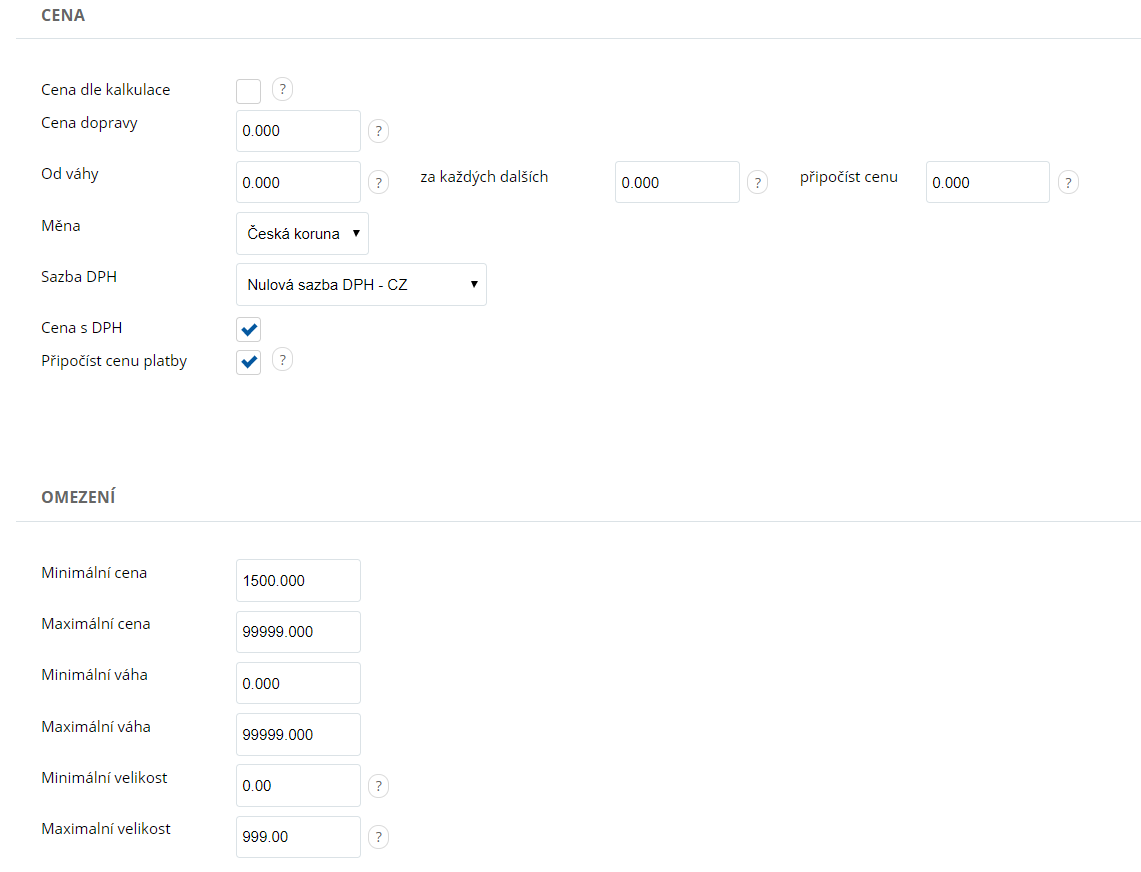Image resolution: width=1141 pixels, height=872 pixels.
Task: Open the Měna currency dropdown
Action: [x=302, y=234]
